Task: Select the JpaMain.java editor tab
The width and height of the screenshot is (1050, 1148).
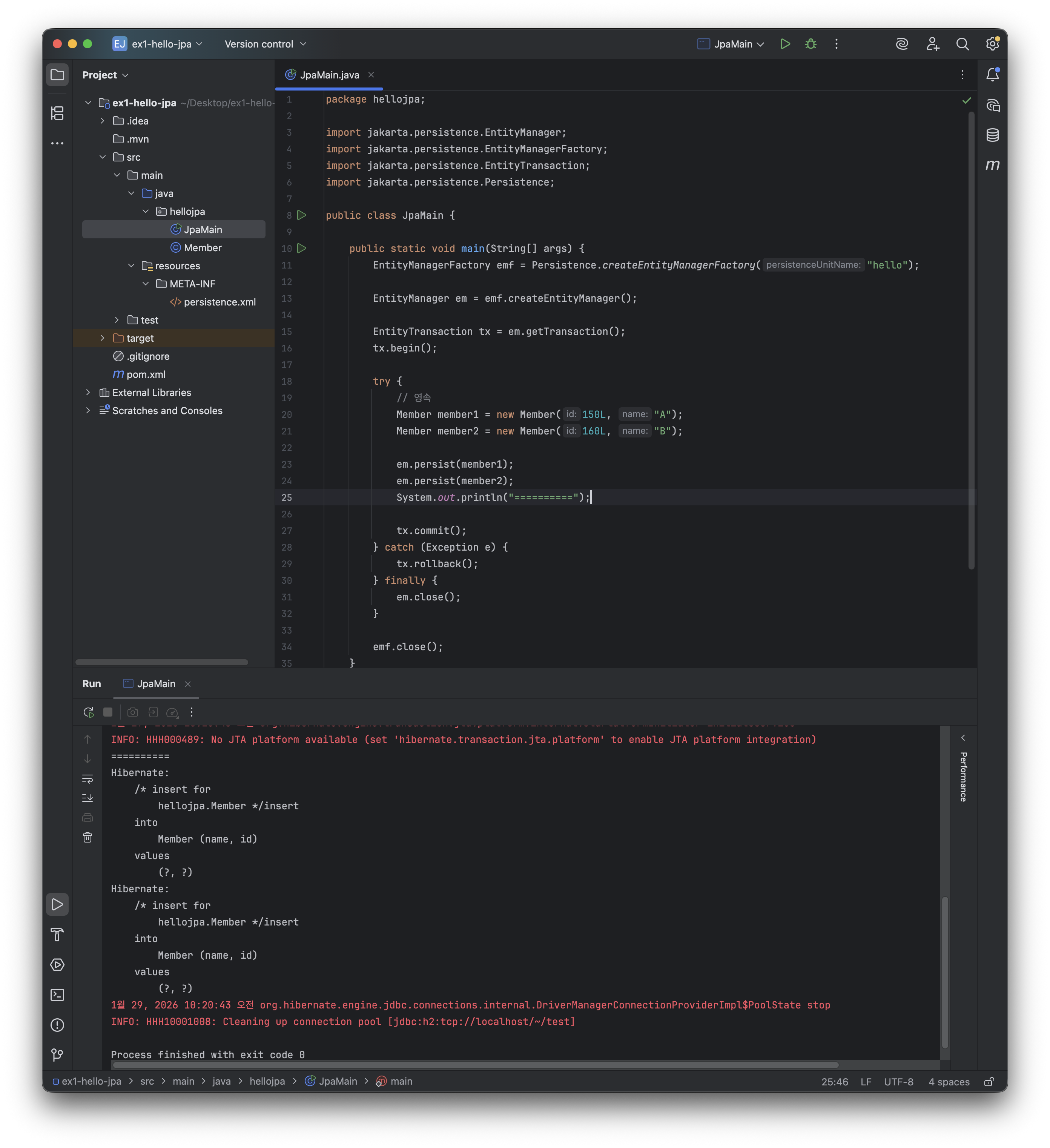Action: (329, 75)
